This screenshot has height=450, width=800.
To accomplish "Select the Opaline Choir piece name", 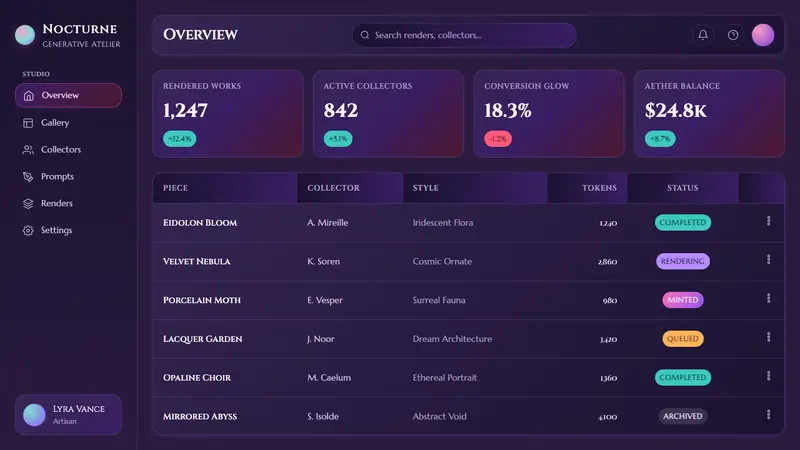I will point(197,378).
